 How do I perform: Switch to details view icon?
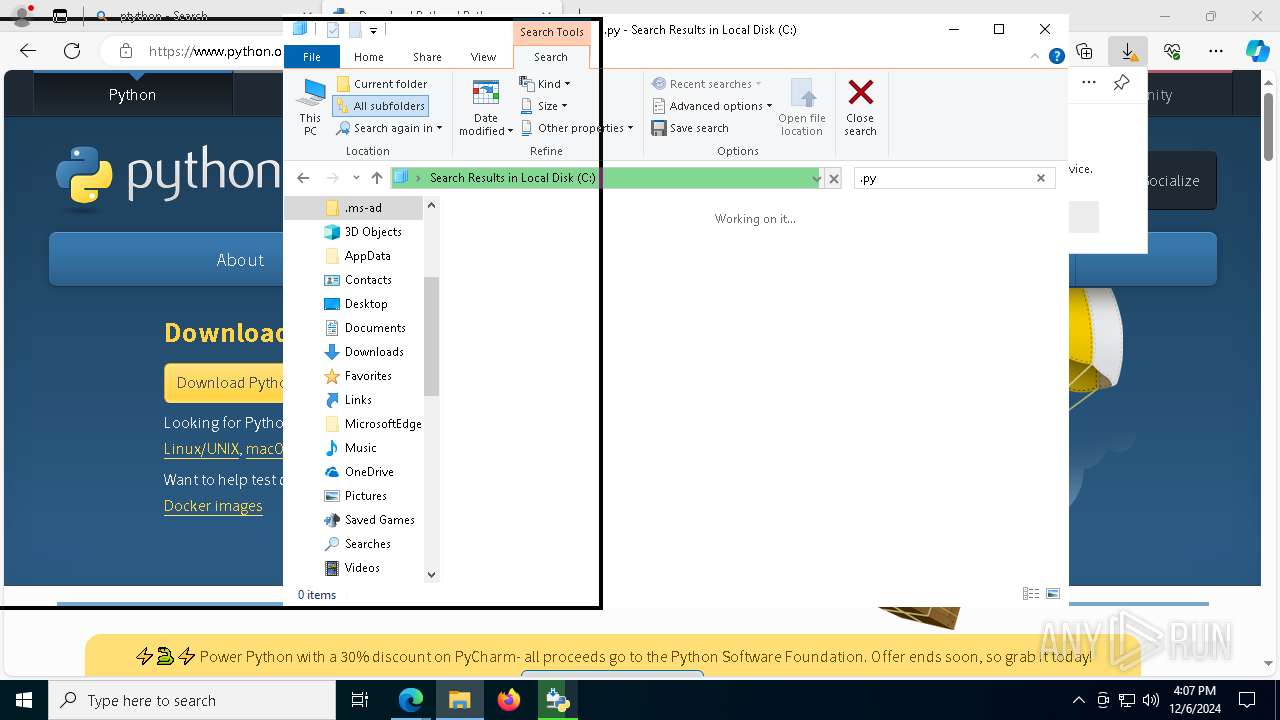[1031, 594]
